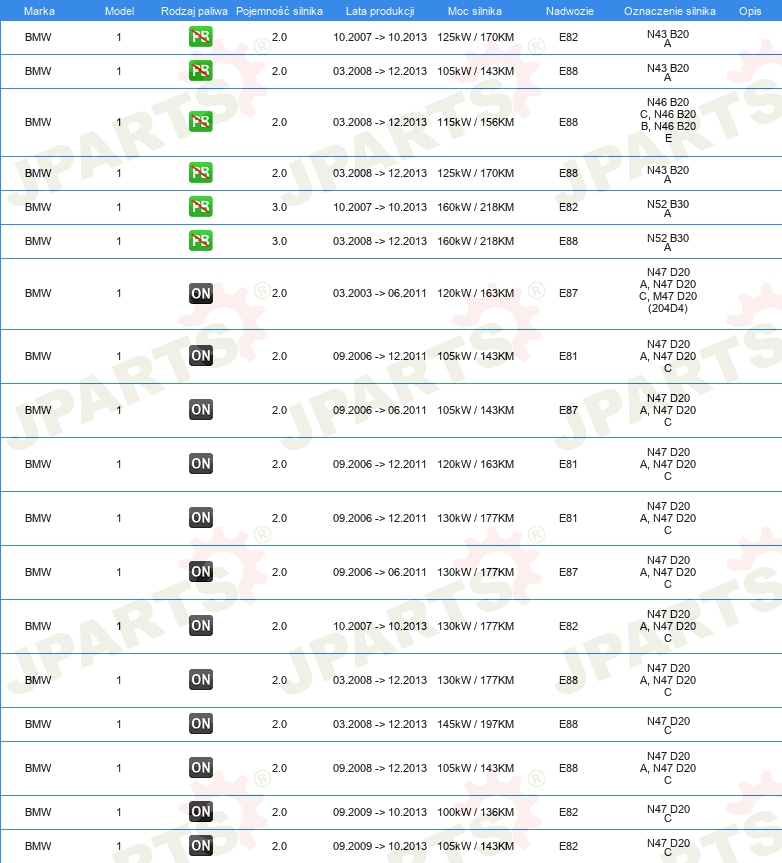Click 09.2009 -> 10.2013 in the 100kW/136KM row
The width and height of the screenshot is (782, 863).
point(380,812)
